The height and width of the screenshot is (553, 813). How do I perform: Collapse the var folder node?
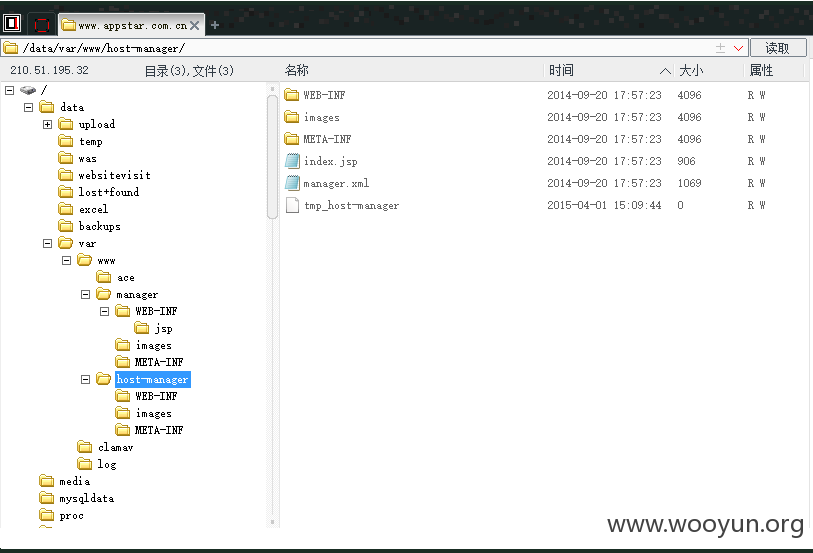[x=47, y=243]
